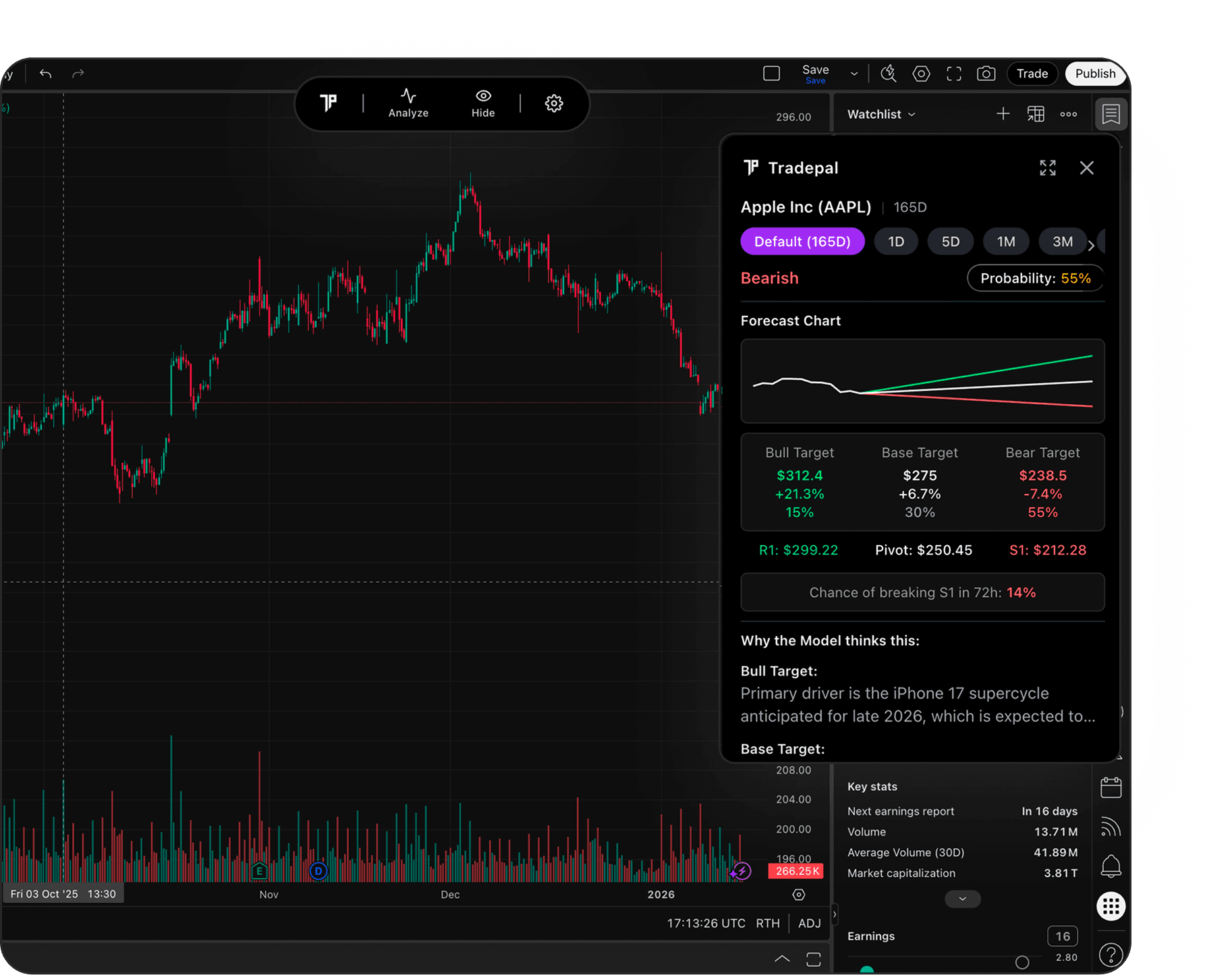Open the news feed icon in the right sidebar
This screenshot has height=975, width=1232.
(1111, 827)
